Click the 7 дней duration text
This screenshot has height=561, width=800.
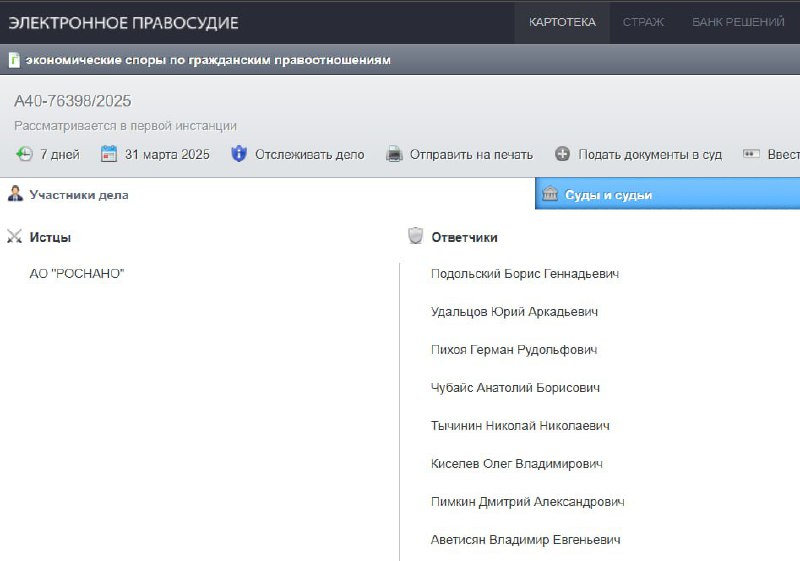60,155
